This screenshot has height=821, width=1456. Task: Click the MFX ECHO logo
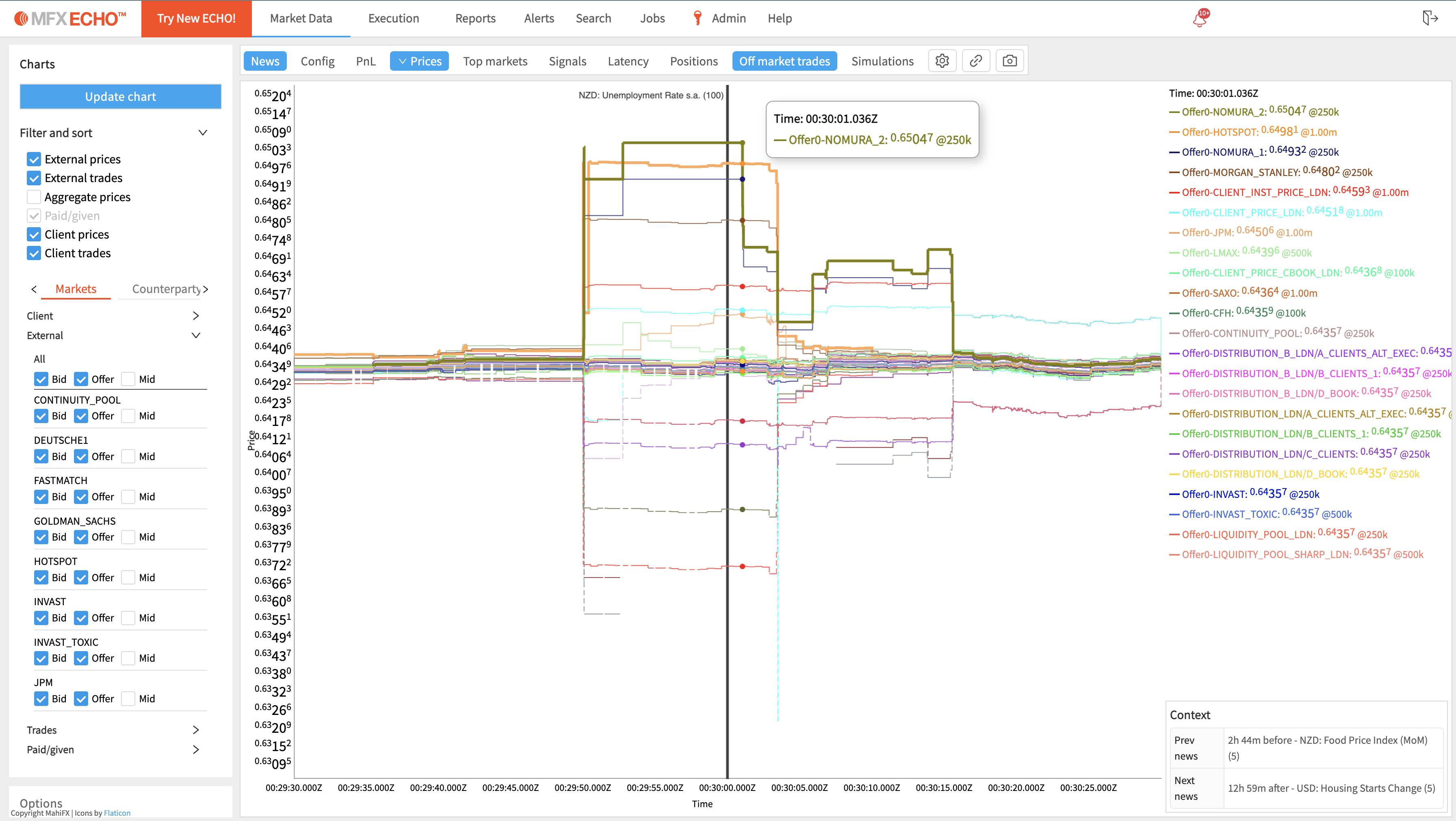(x=70, y=19)
